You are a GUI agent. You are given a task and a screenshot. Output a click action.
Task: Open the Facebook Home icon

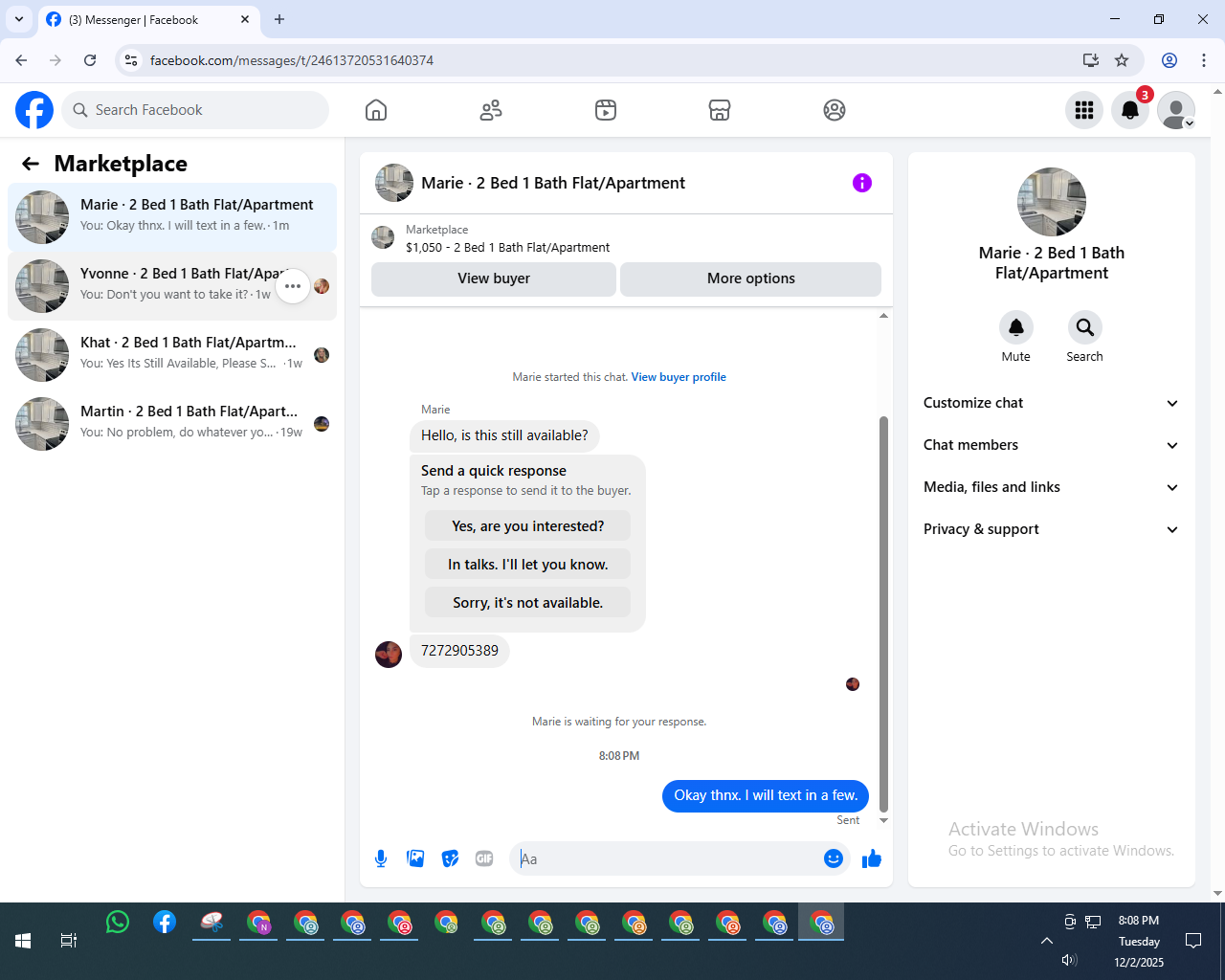tap(376, 110)
